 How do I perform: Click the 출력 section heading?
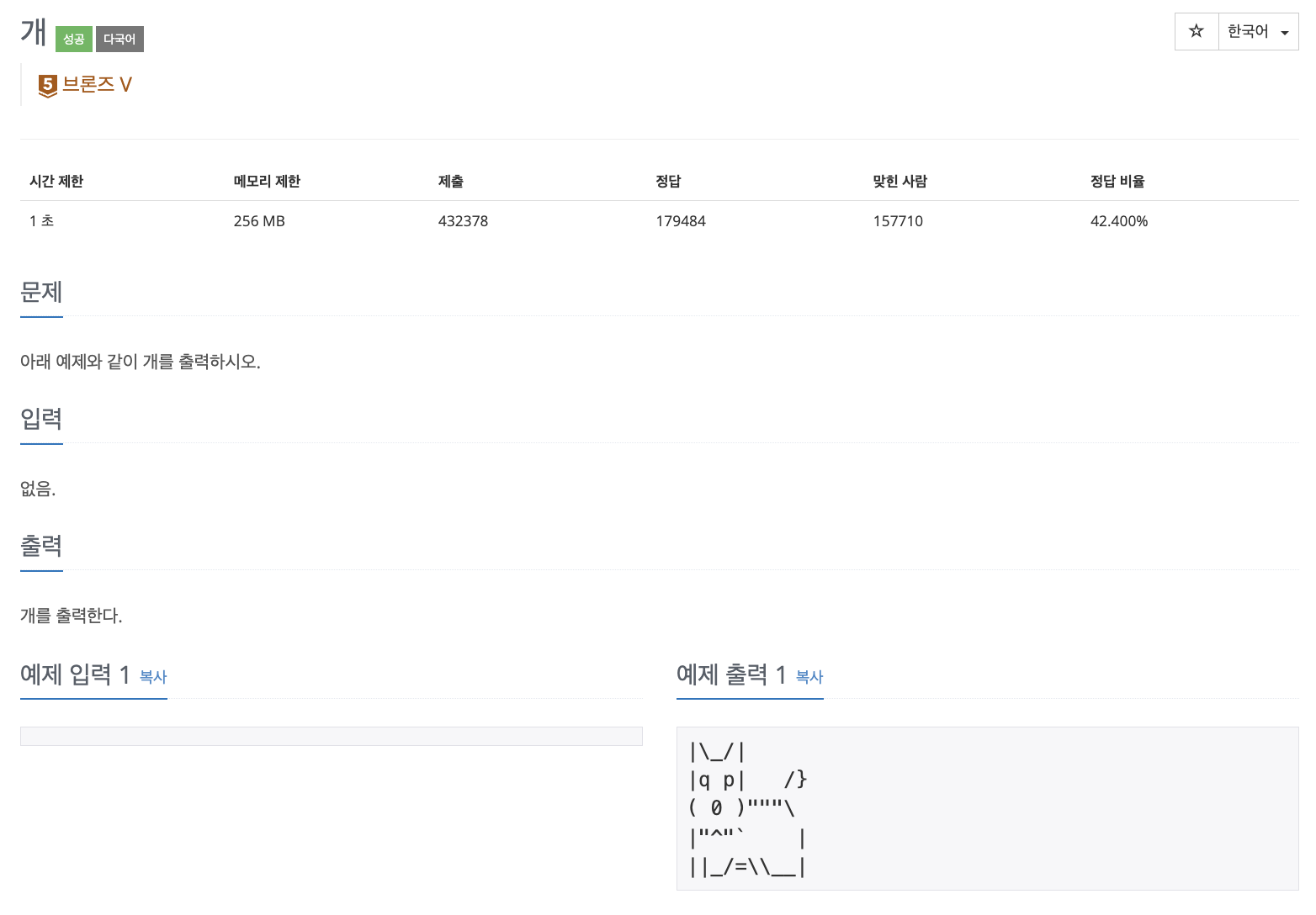point(41,546)
